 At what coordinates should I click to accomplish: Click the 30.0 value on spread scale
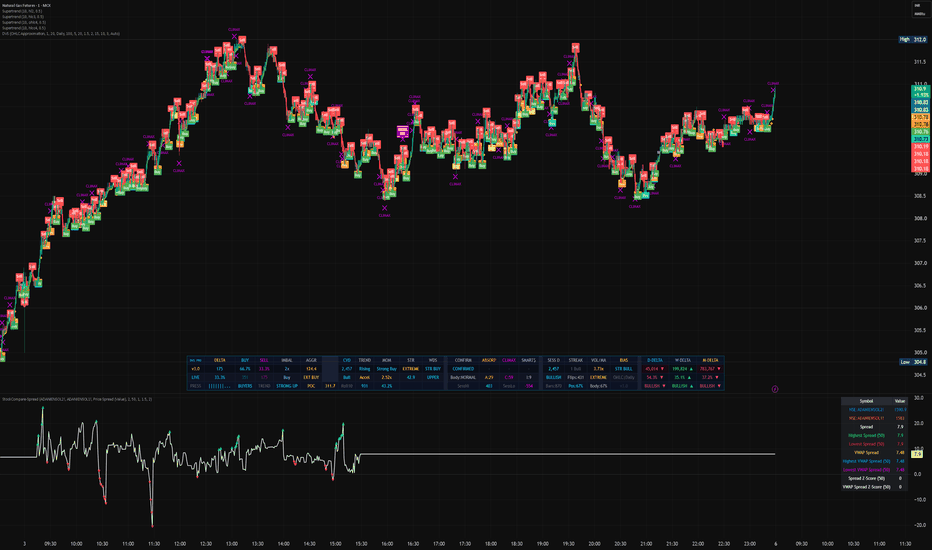click(918, 398)
